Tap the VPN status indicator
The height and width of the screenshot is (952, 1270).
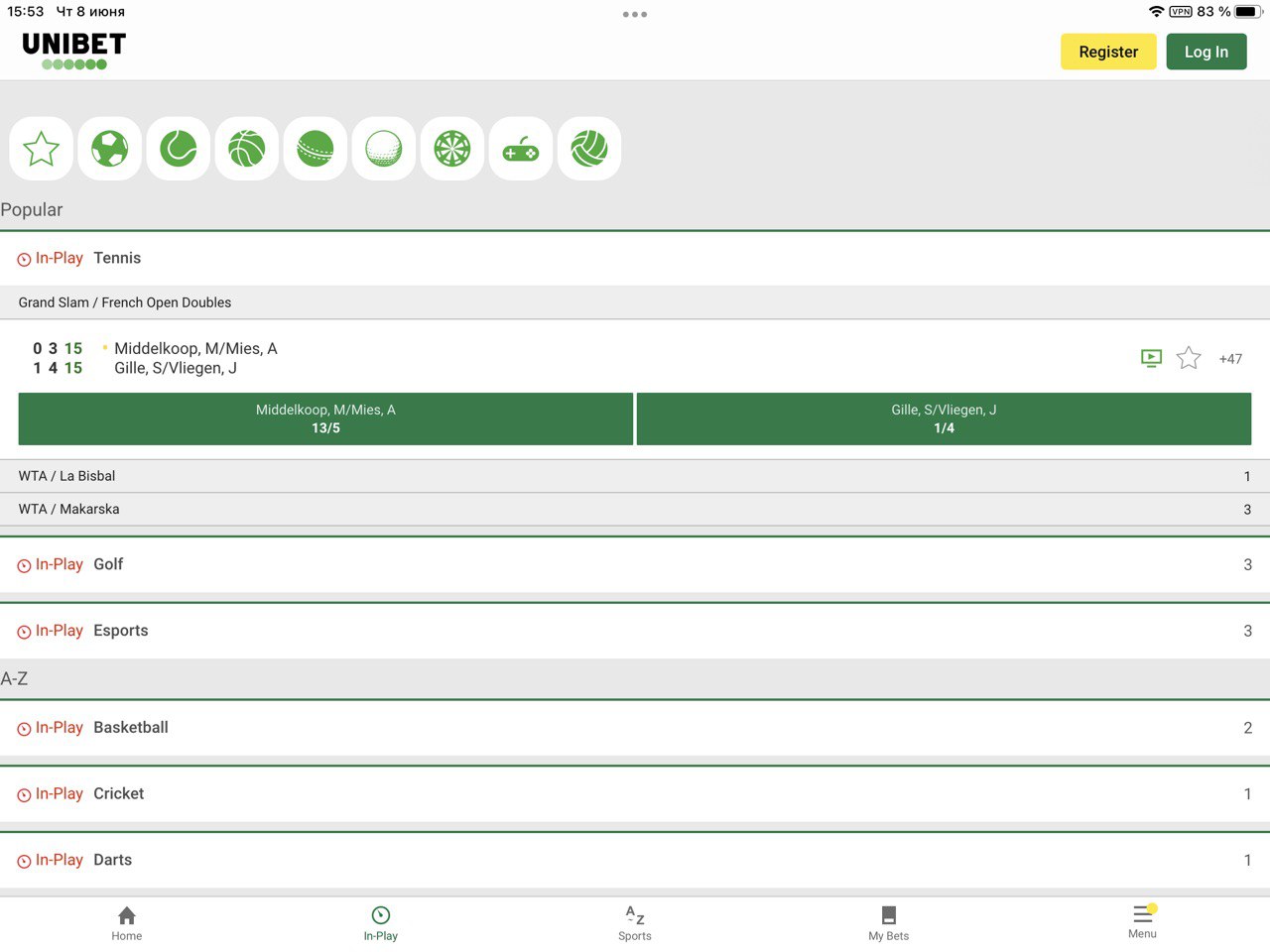click(1181, 12)
